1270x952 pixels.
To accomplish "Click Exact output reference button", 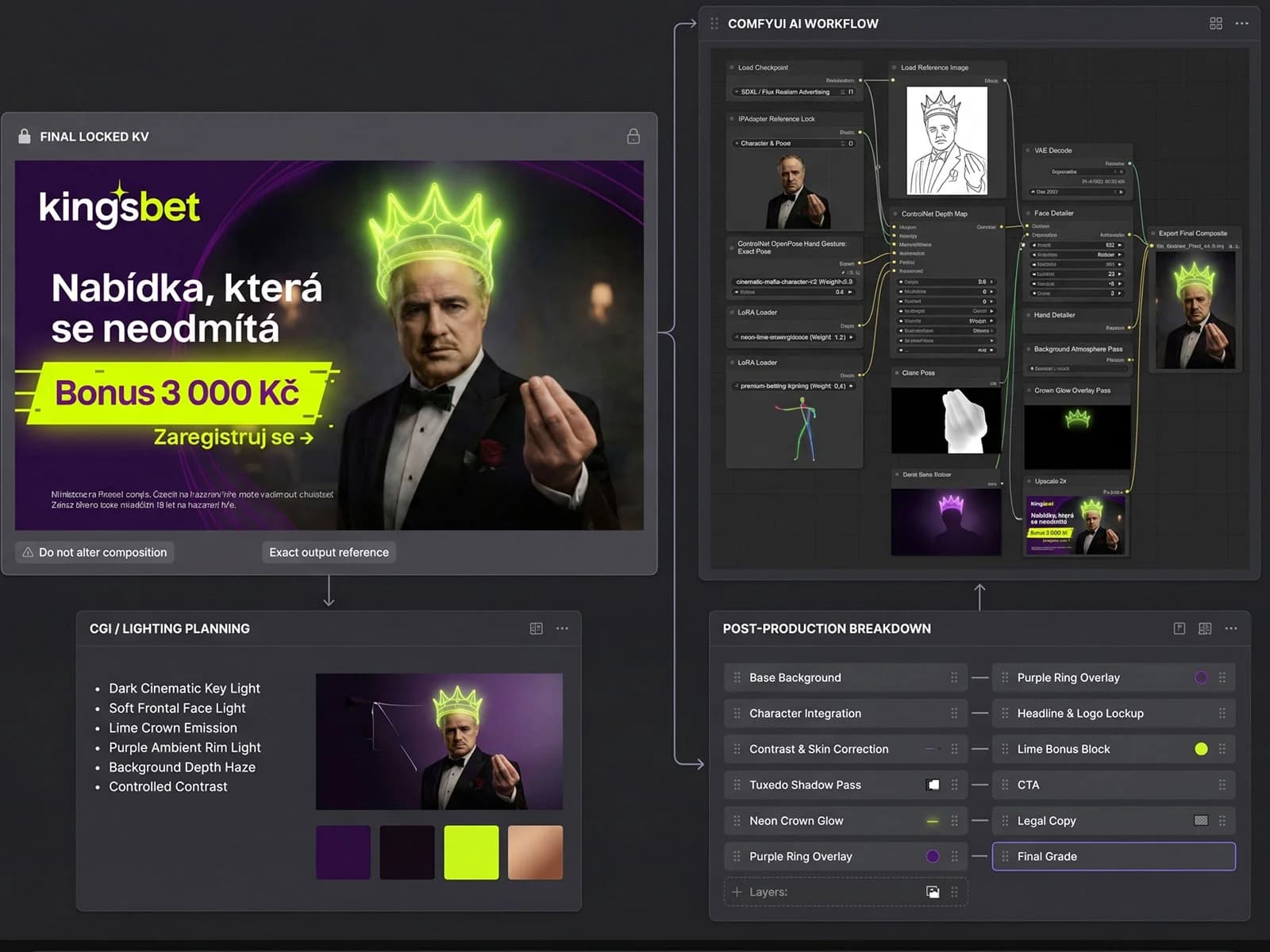I will (x=329, y=552).
